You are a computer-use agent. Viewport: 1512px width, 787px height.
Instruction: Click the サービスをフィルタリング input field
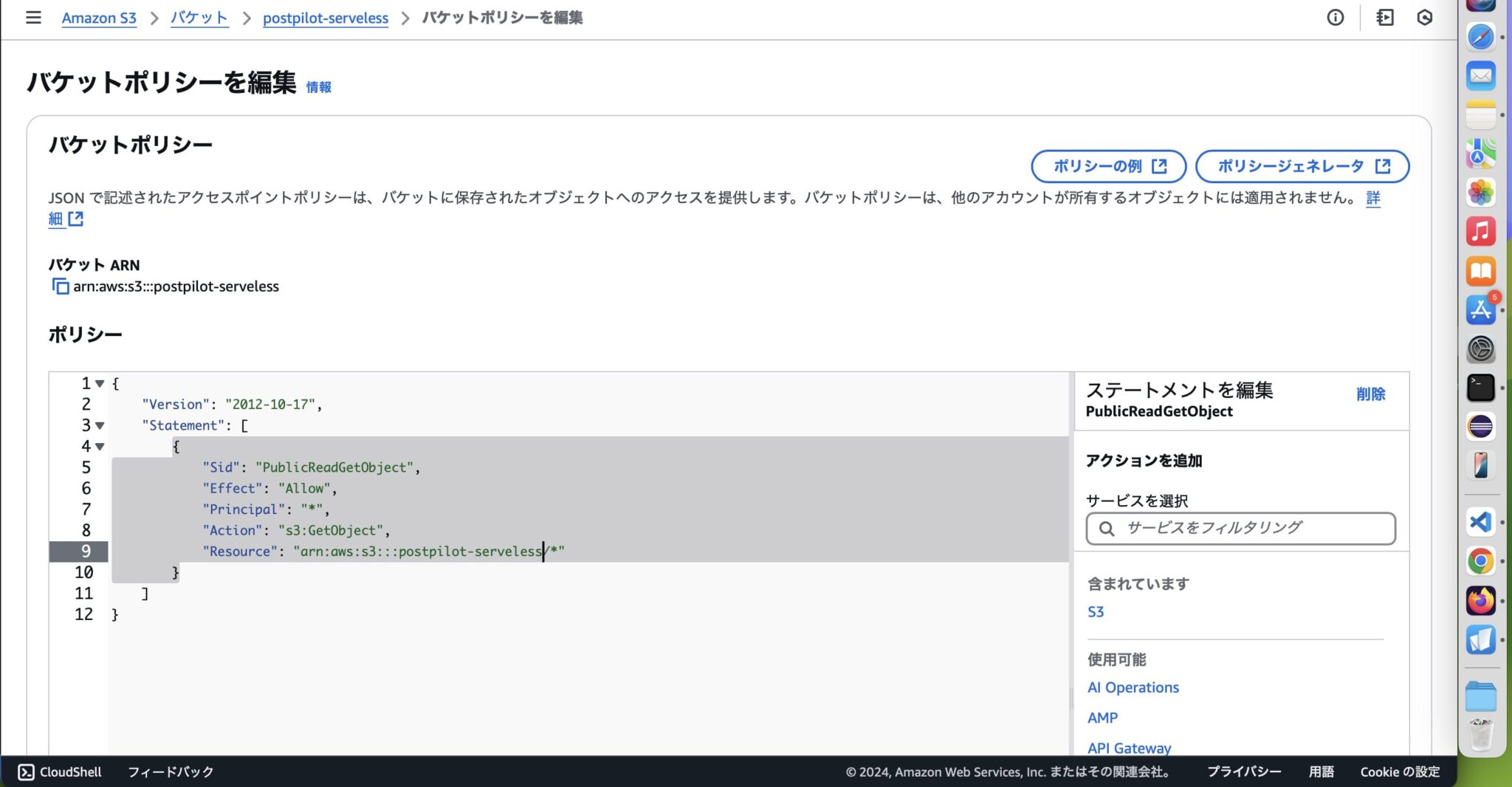click(x=1240, y=529)
